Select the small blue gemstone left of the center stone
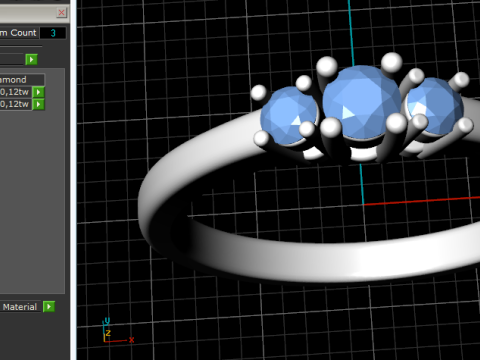This screenshot has height=360, width=480. pyautogui.click(x=288, y=115)
